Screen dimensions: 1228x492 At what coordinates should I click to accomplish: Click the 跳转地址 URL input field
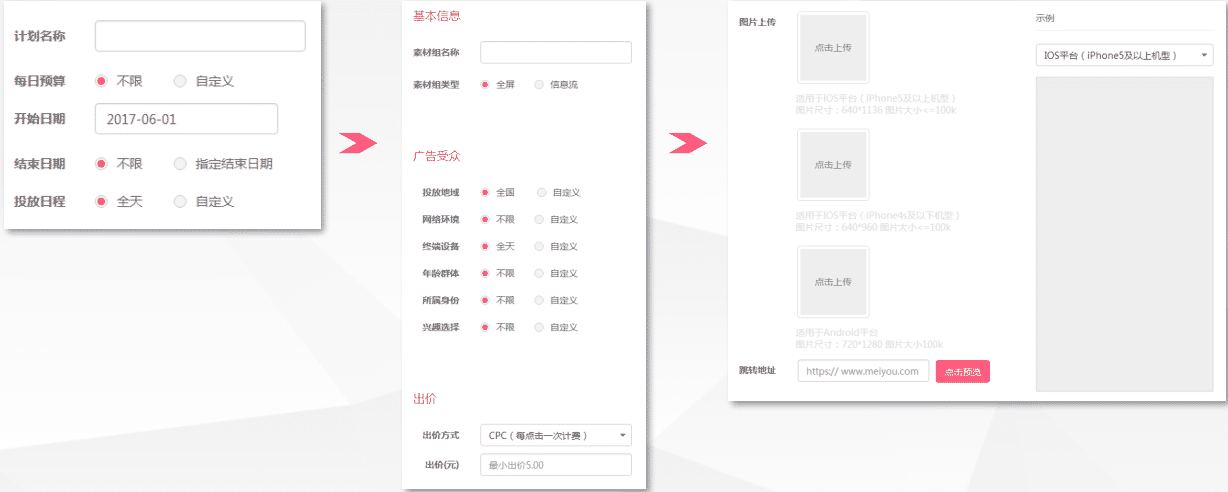click(x=863, y=371)
